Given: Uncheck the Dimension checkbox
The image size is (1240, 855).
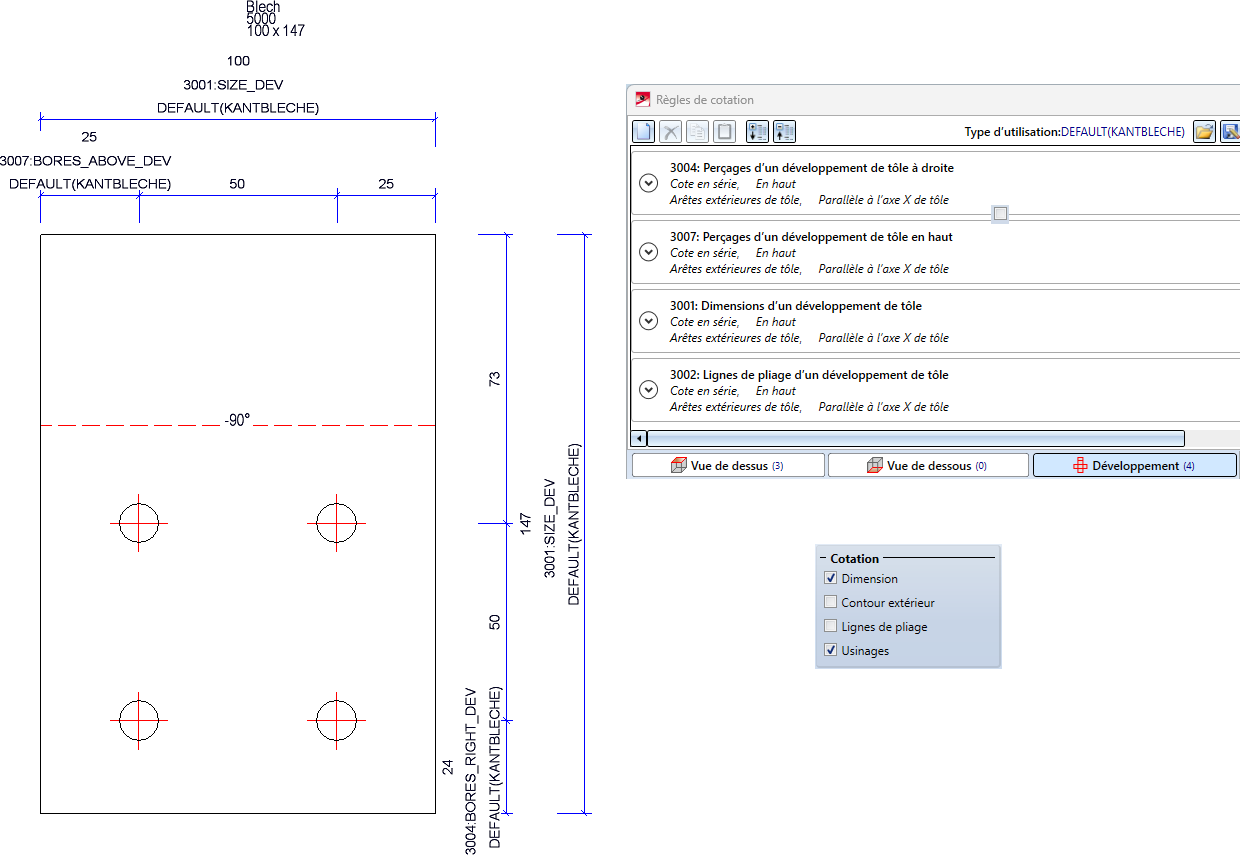Looking at the screenshot, I should click(830, 579).
